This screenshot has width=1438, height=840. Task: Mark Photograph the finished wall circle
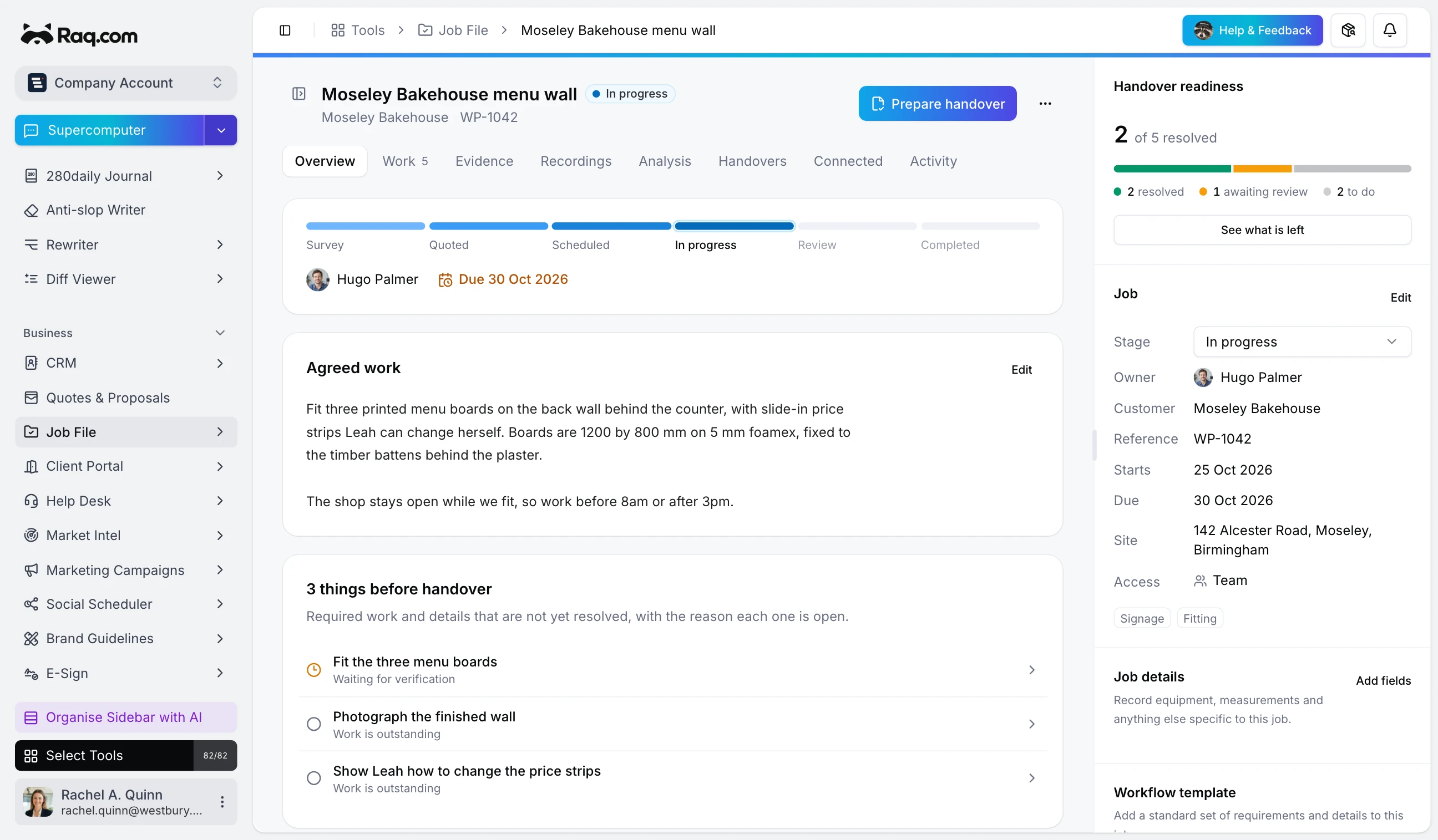click(x=314, y=724)
